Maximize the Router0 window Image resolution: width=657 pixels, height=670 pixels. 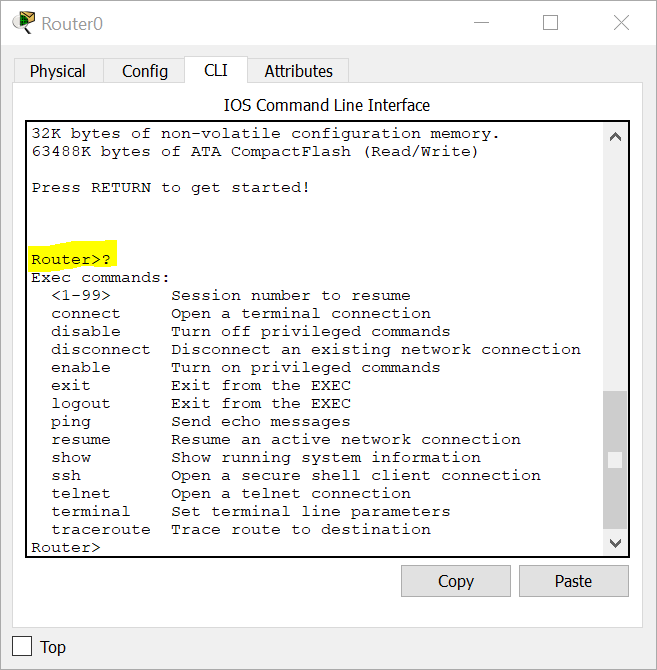click(x=550, y=23)
